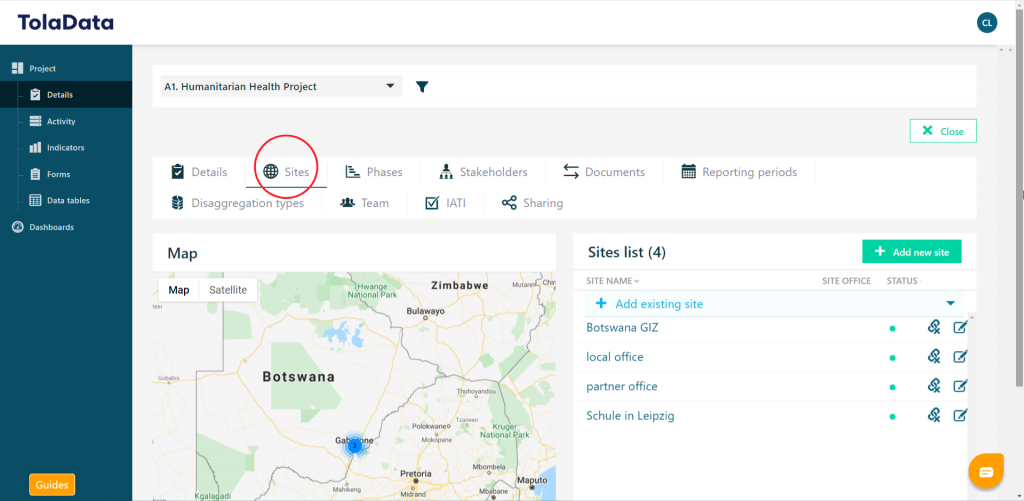Open the orange chat widget
Screen dimensions: 1024x501
click(x=985, y=472)
